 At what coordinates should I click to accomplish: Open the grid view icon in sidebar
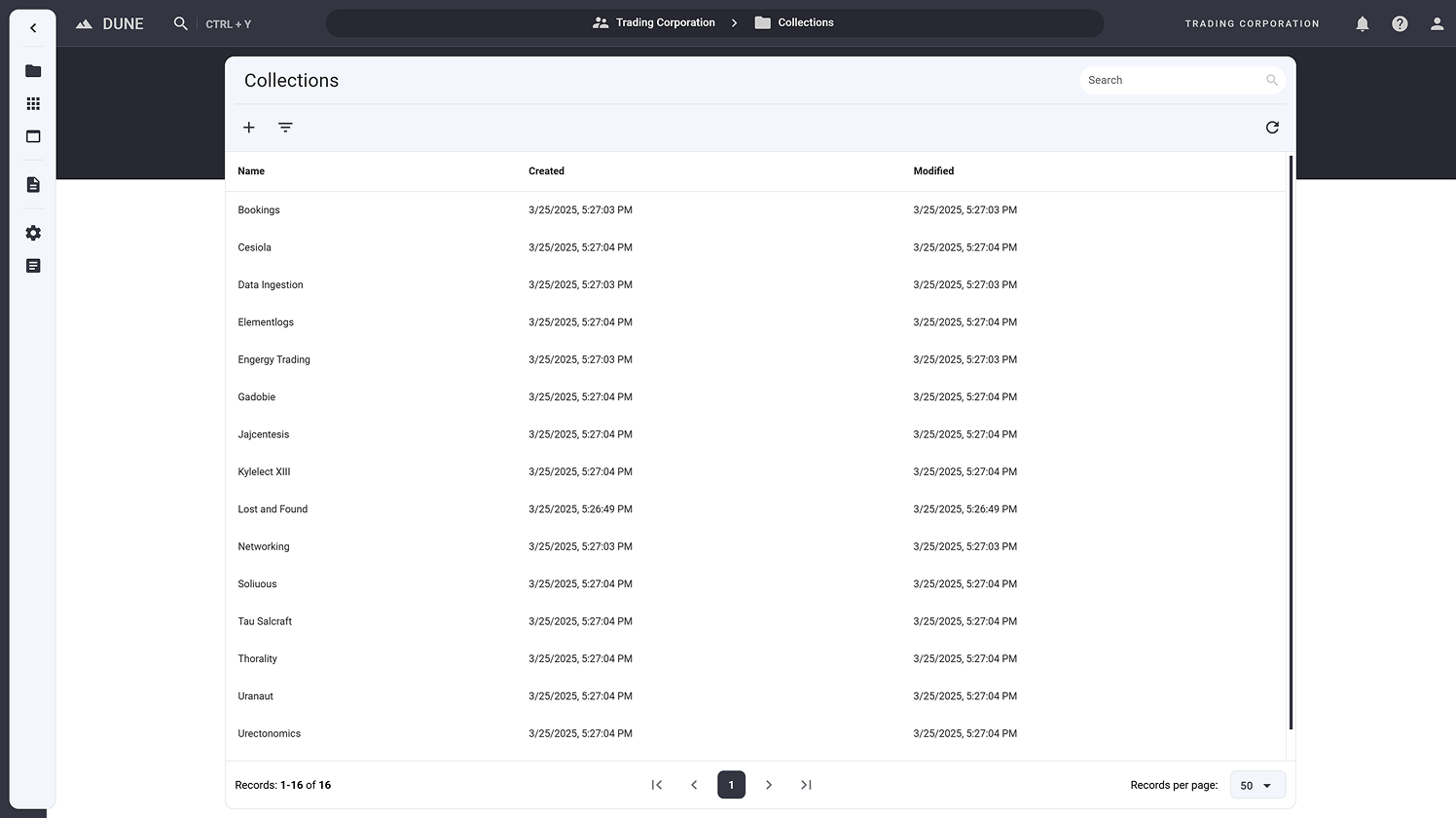click(32, 103)
